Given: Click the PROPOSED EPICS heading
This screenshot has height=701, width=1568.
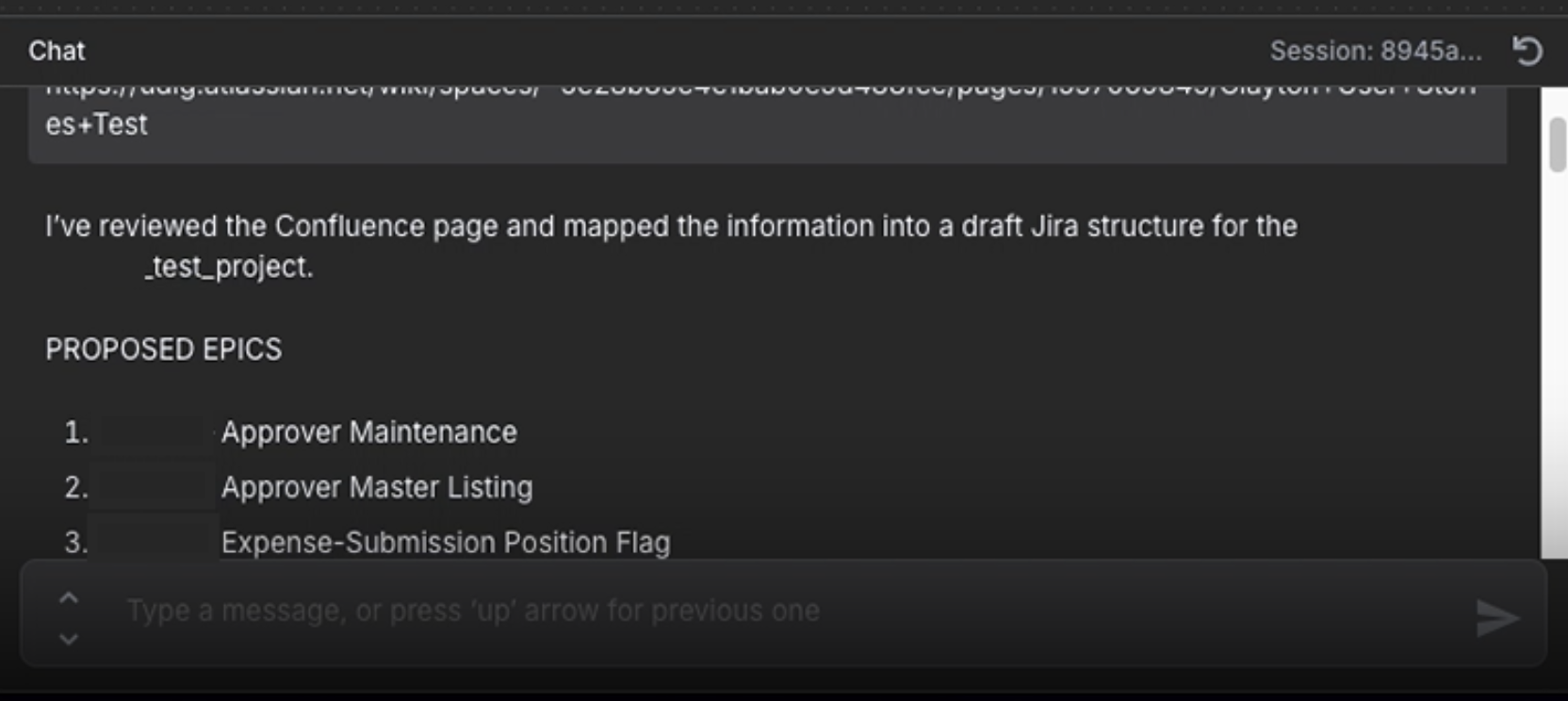Looking at the screenshot, I should 163,350.
